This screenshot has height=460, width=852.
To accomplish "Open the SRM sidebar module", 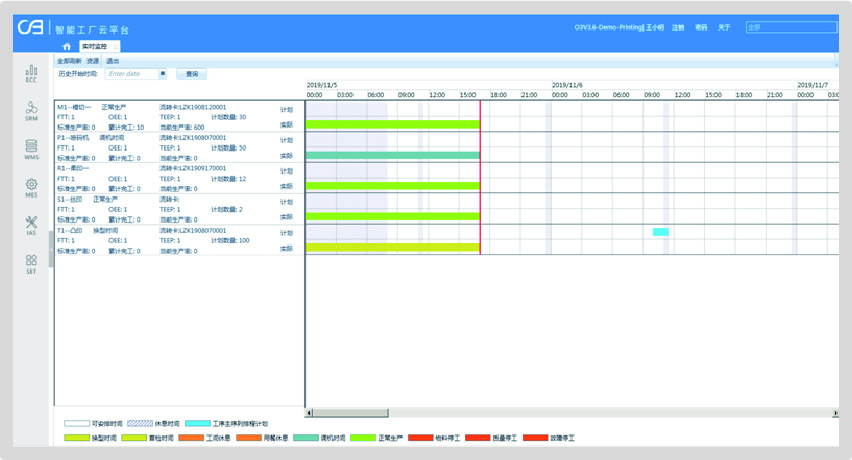I will 31,110.
